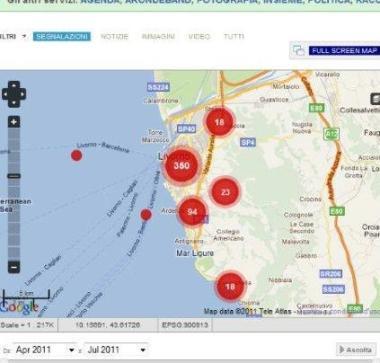Click the zoom slider handle
This screenshot has height=363, width=380.
click(x=14, y=176)
